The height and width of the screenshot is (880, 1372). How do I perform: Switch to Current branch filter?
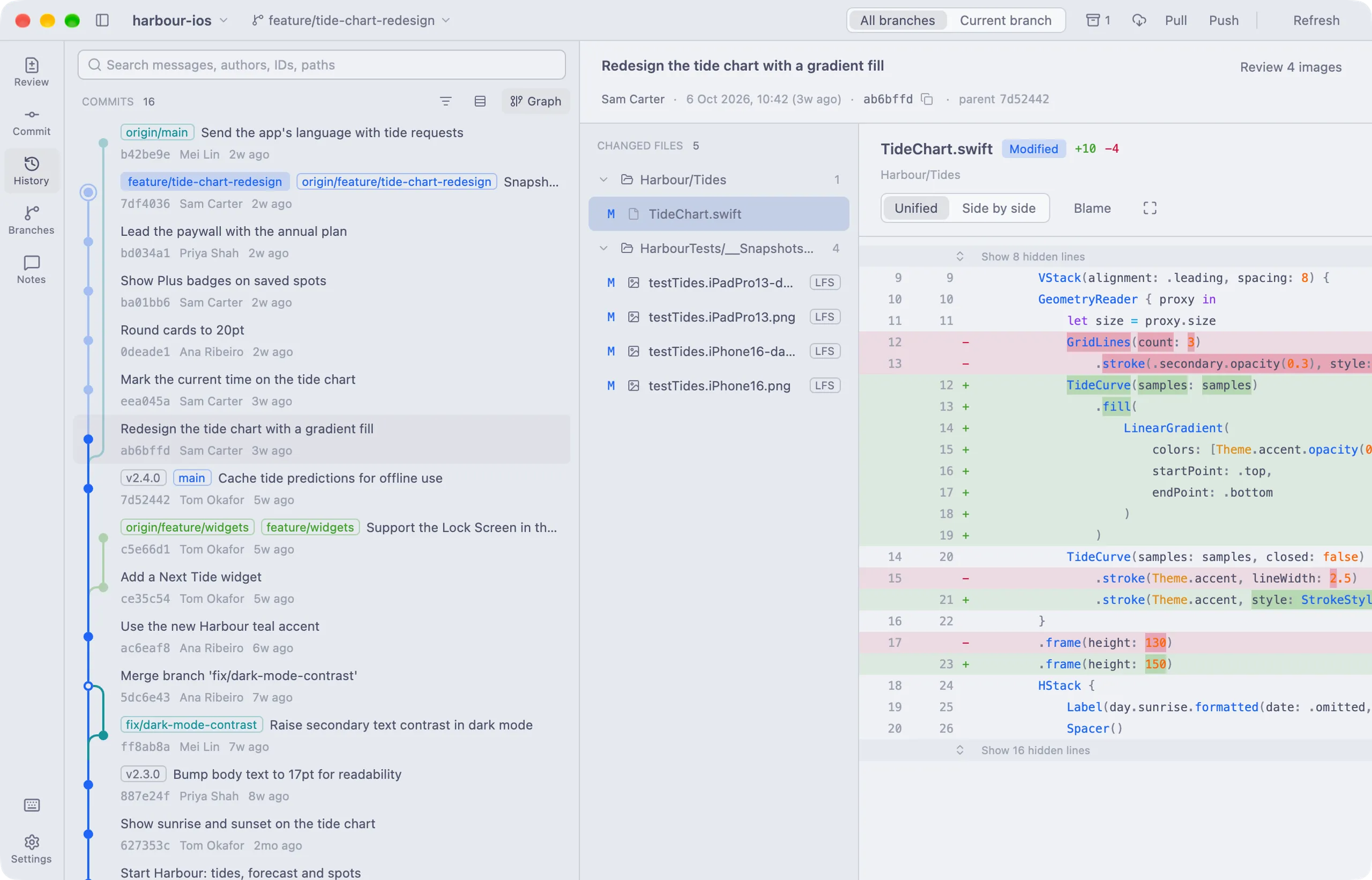[x=1005, y=20]
